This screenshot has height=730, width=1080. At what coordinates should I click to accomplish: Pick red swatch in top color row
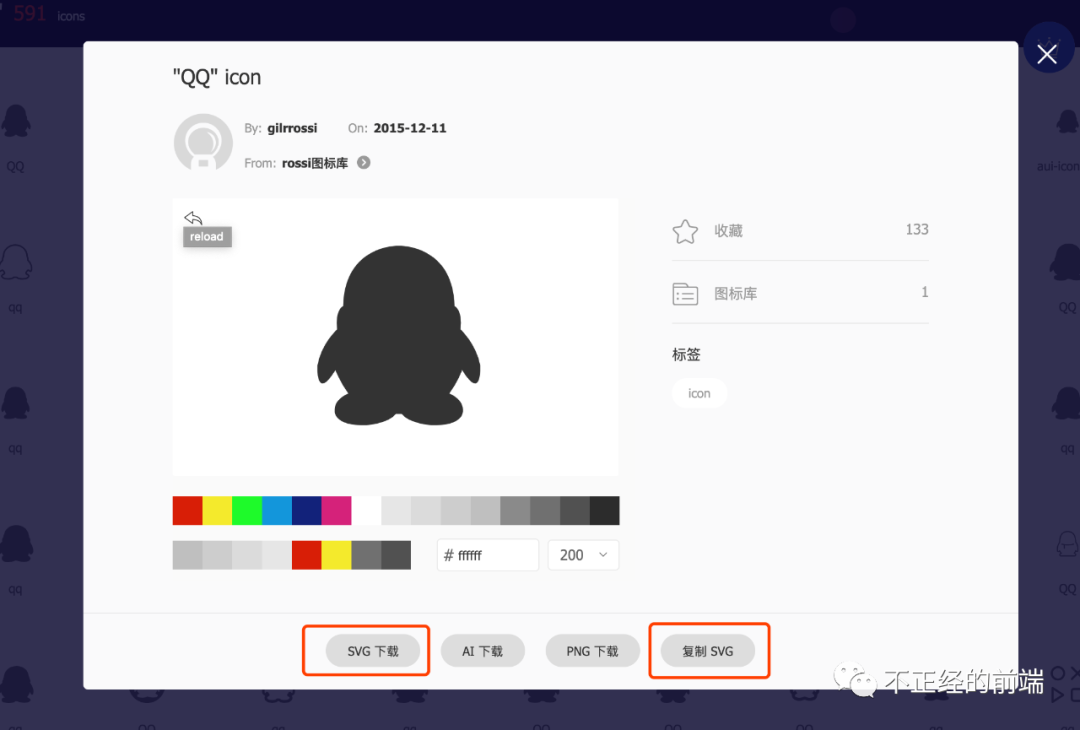187,510
